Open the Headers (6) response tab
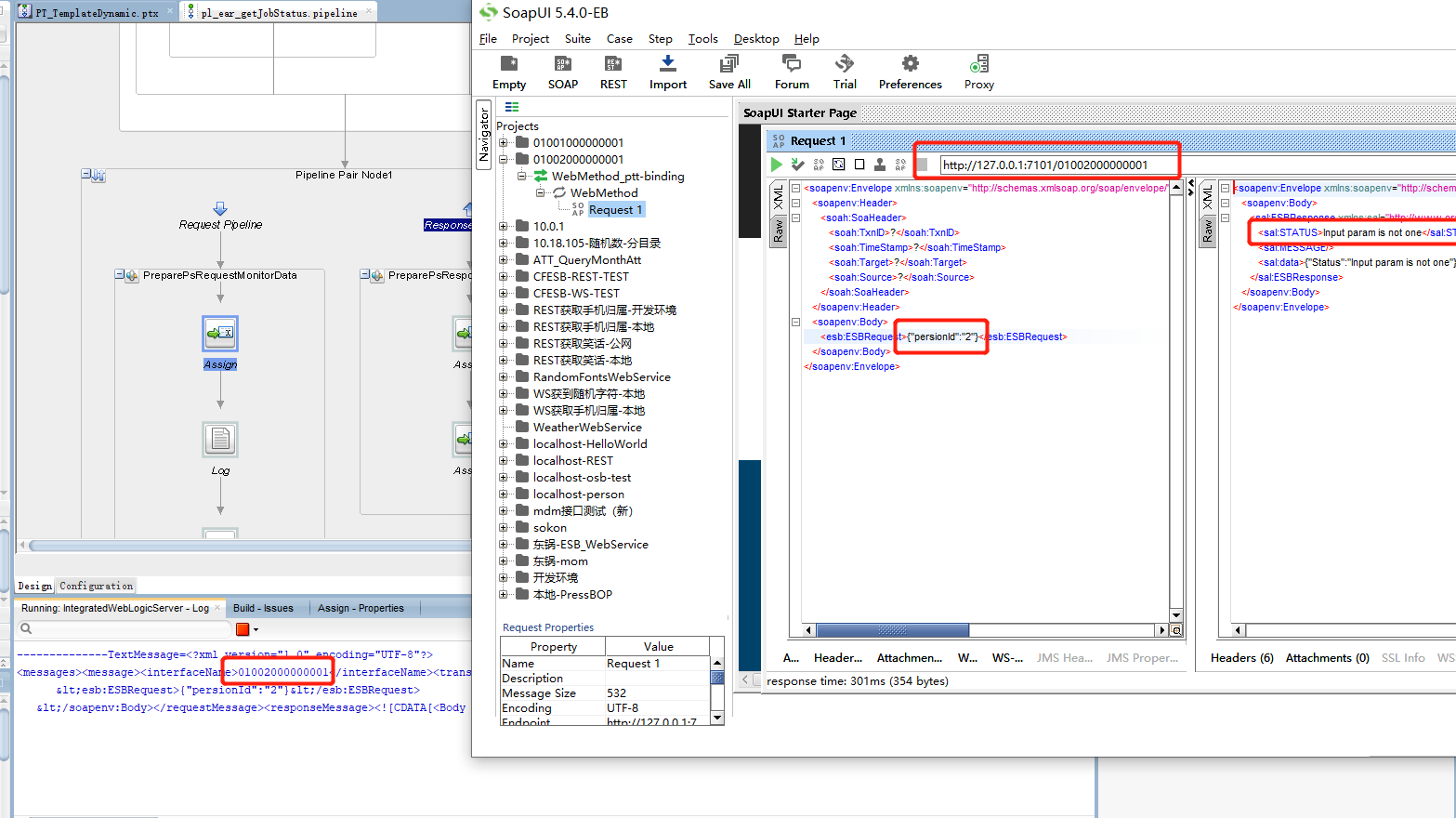The image size is (1456, 818). [1241, 657]
